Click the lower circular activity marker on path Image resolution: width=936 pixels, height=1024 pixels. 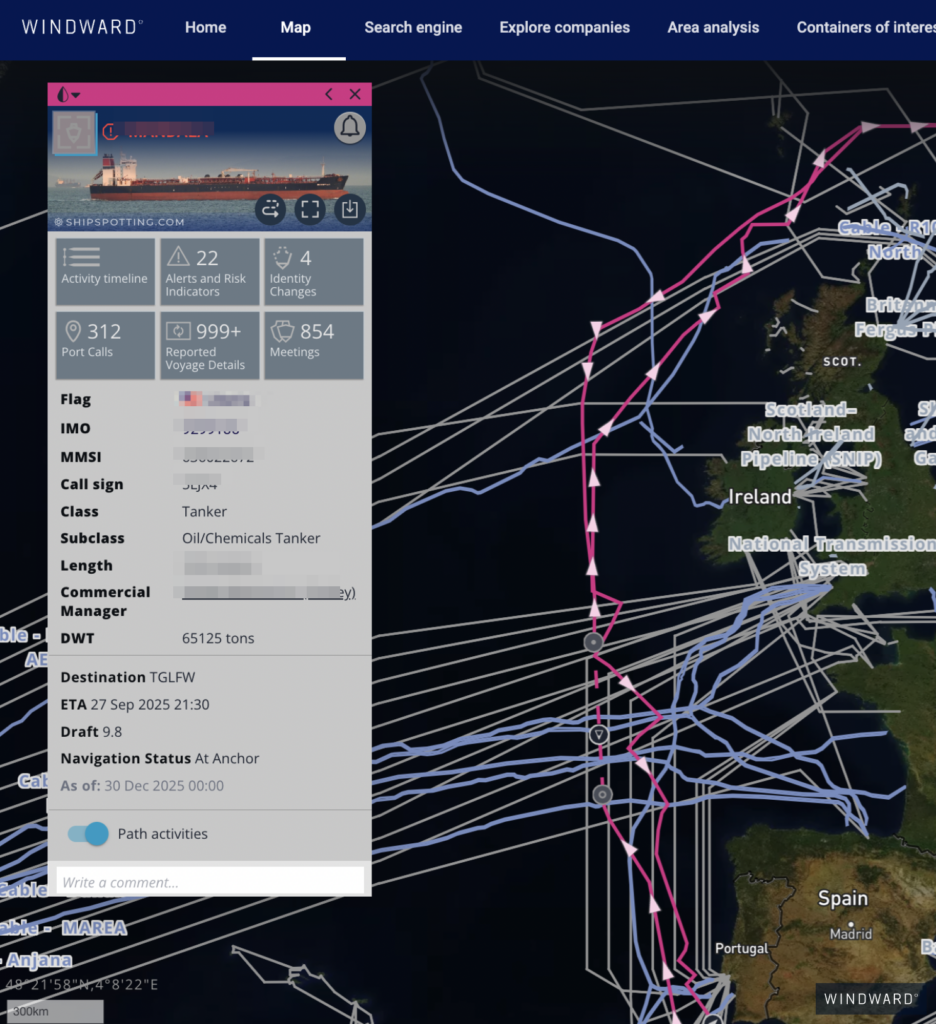click(x=602, y=794)
